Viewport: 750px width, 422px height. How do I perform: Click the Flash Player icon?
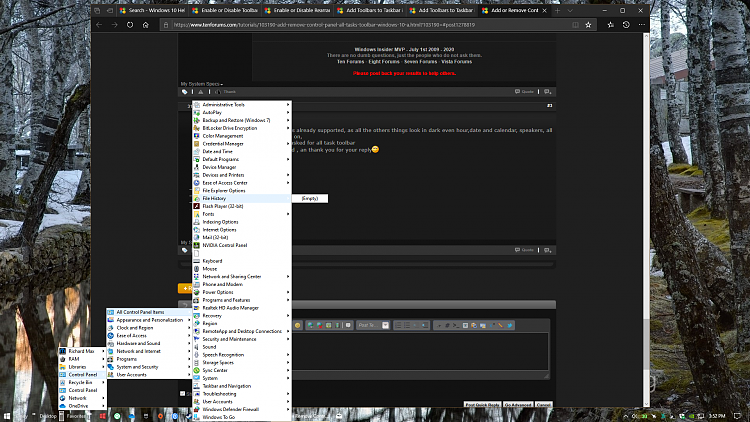click(x=197, y=206)
